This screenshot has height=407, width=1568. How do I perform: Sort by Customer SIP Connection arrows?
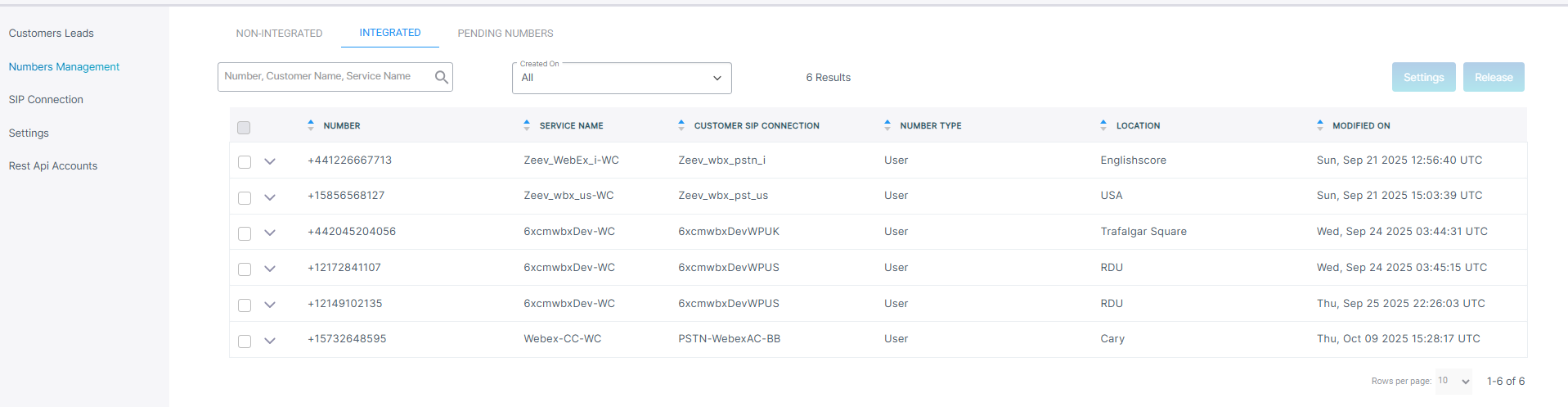(x=681, y=125)
